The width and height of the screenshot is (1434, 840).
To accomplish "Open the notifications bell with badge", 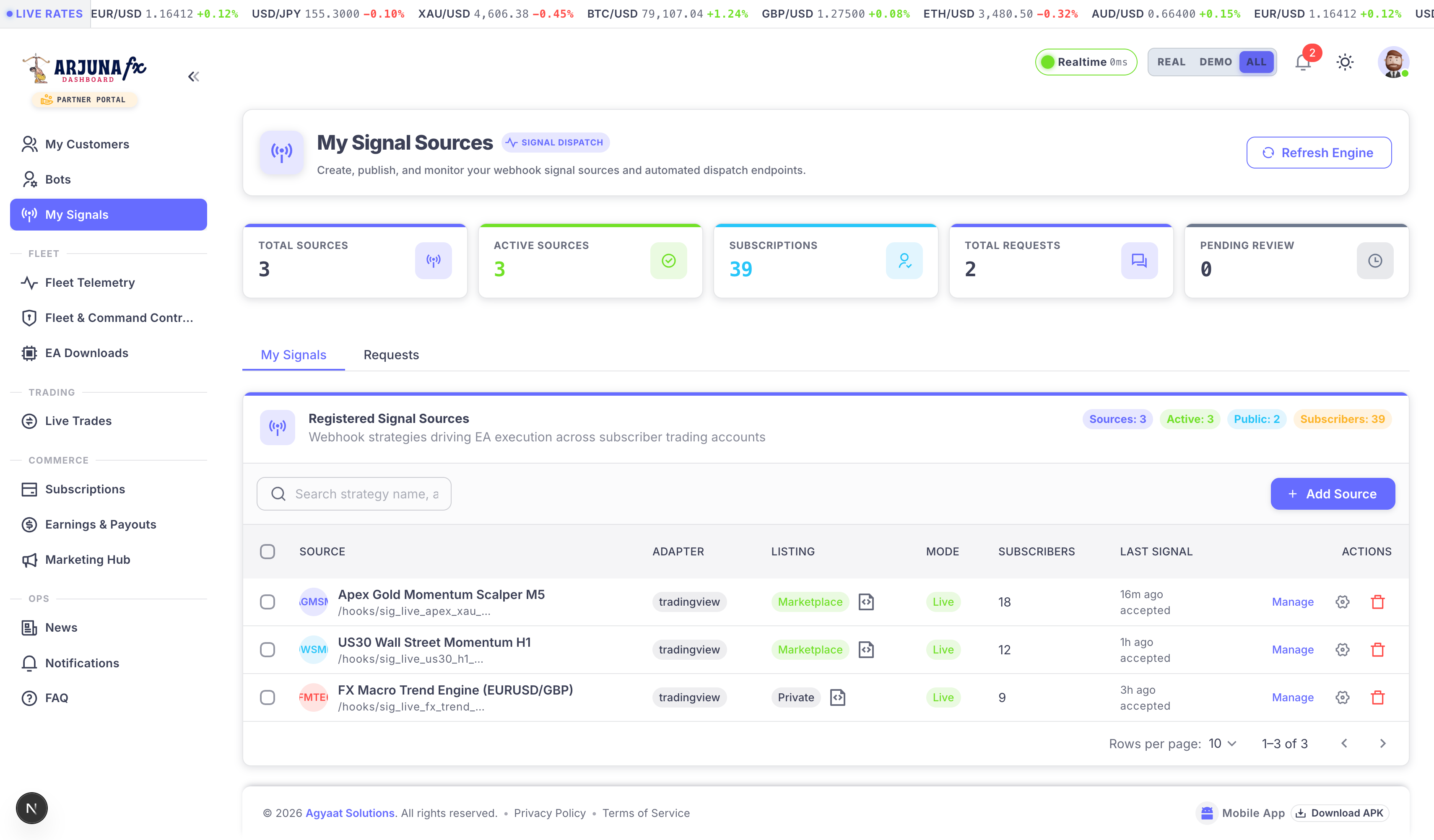I will click(x=1303, y=62).
